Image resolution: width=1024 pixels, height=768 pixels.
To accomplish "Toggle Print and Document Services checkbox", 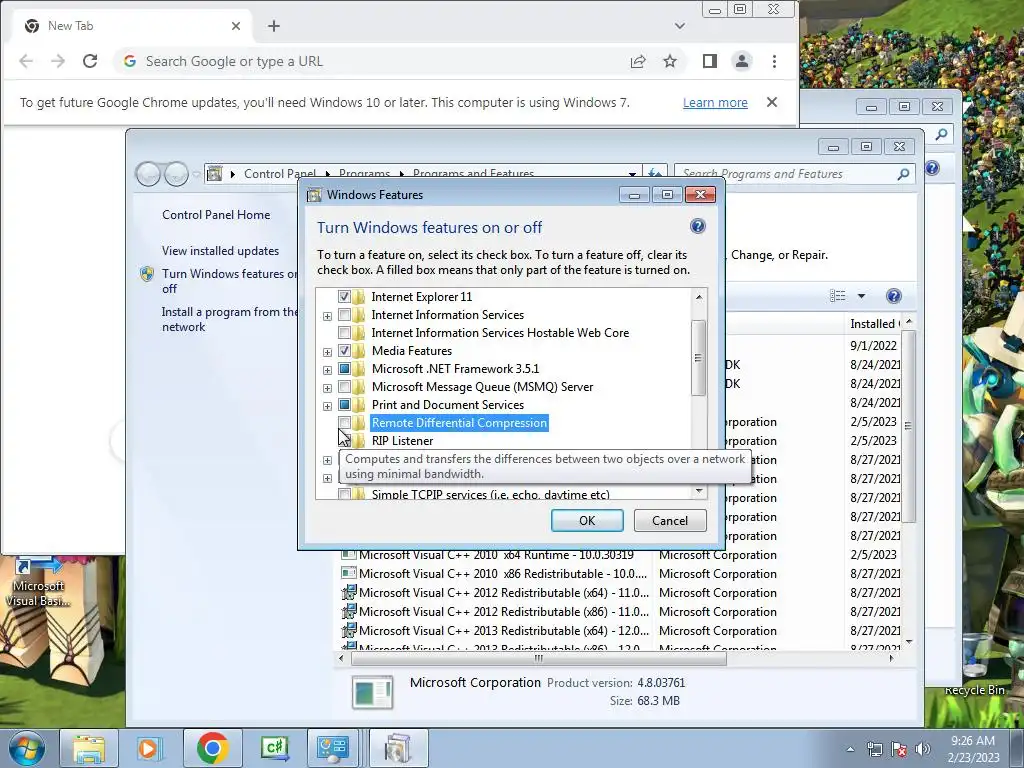I will coord(344,405).
